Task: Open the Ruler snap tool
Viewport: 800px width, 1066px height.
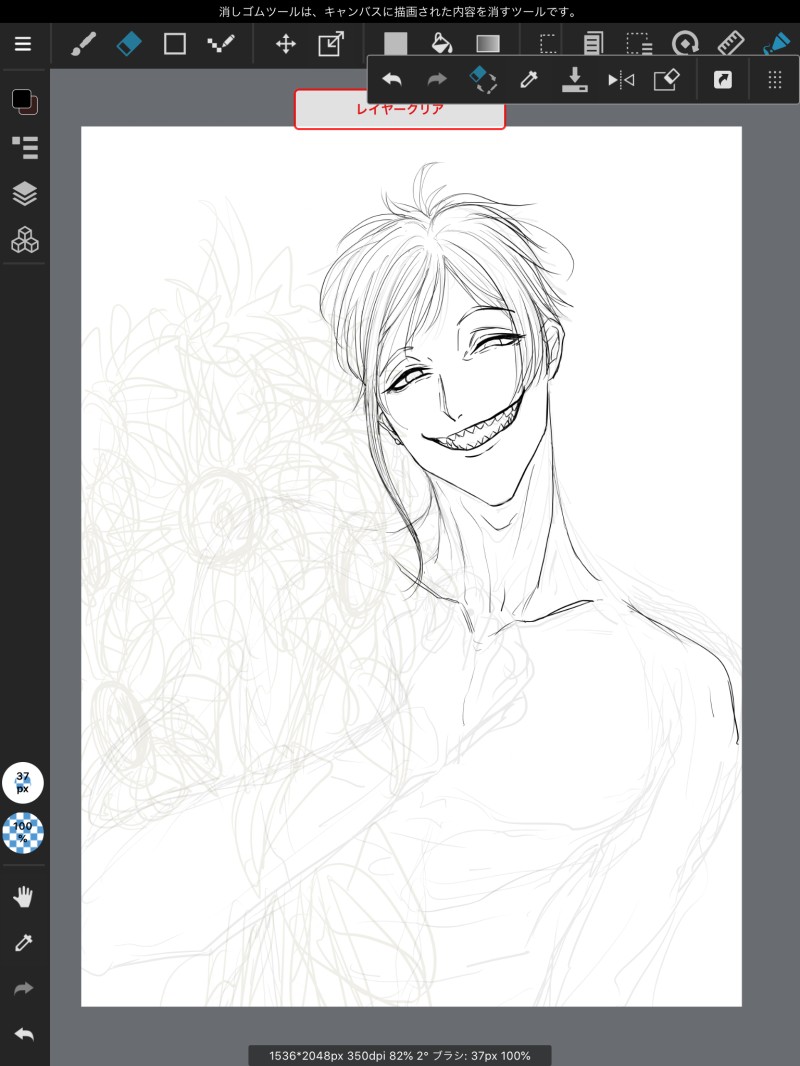Action: pos(731,44)
